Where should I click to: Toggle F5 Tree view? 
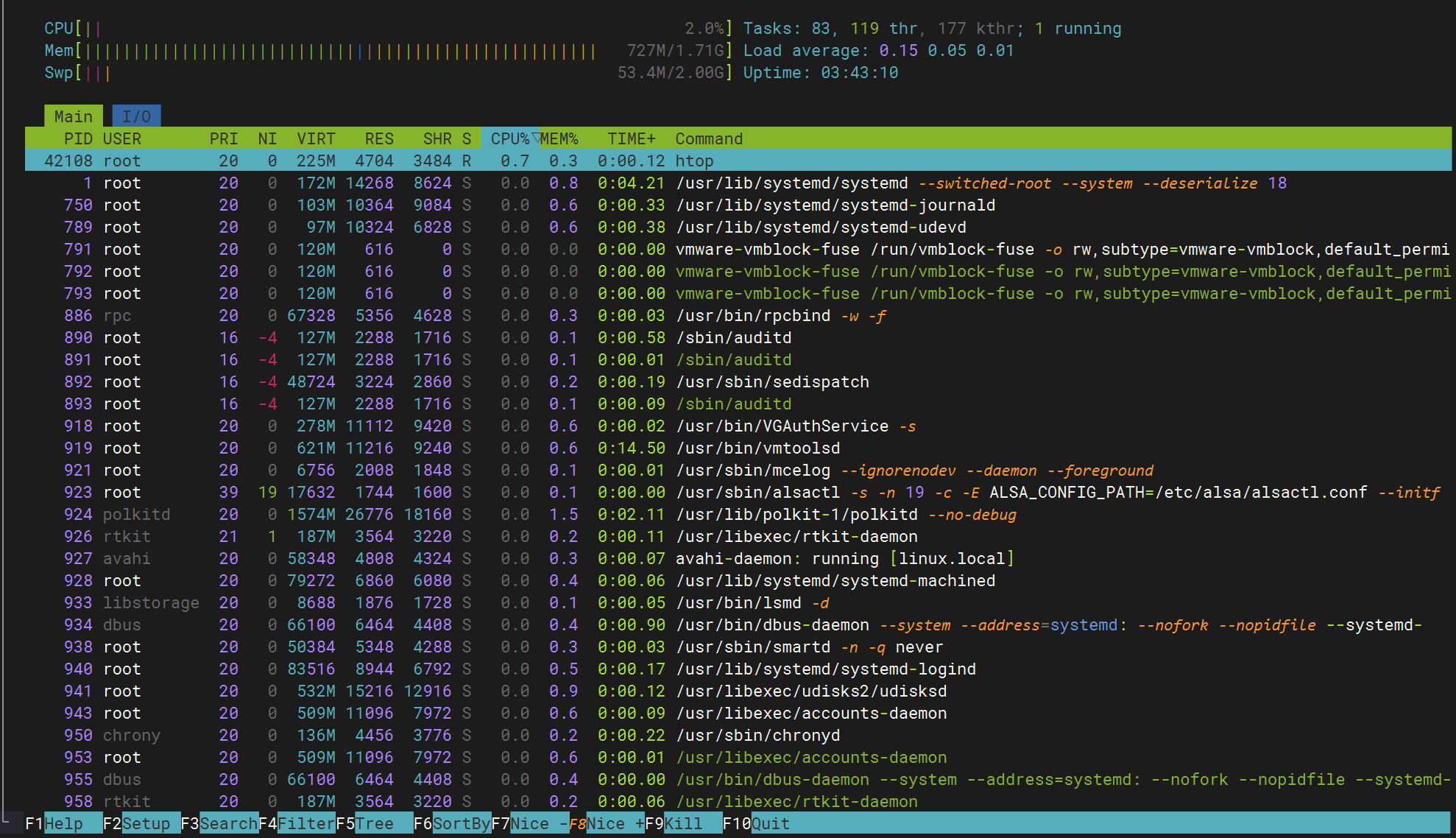(x=375, y=823)
